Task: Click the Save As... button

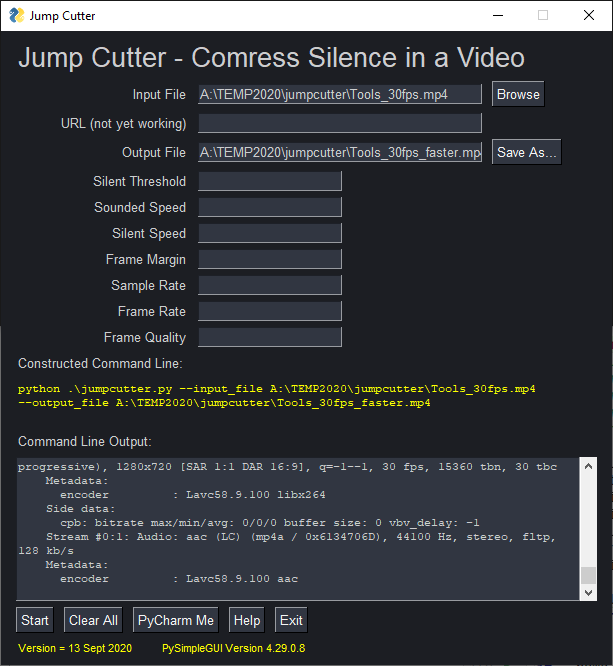Action: click(527, 153)
